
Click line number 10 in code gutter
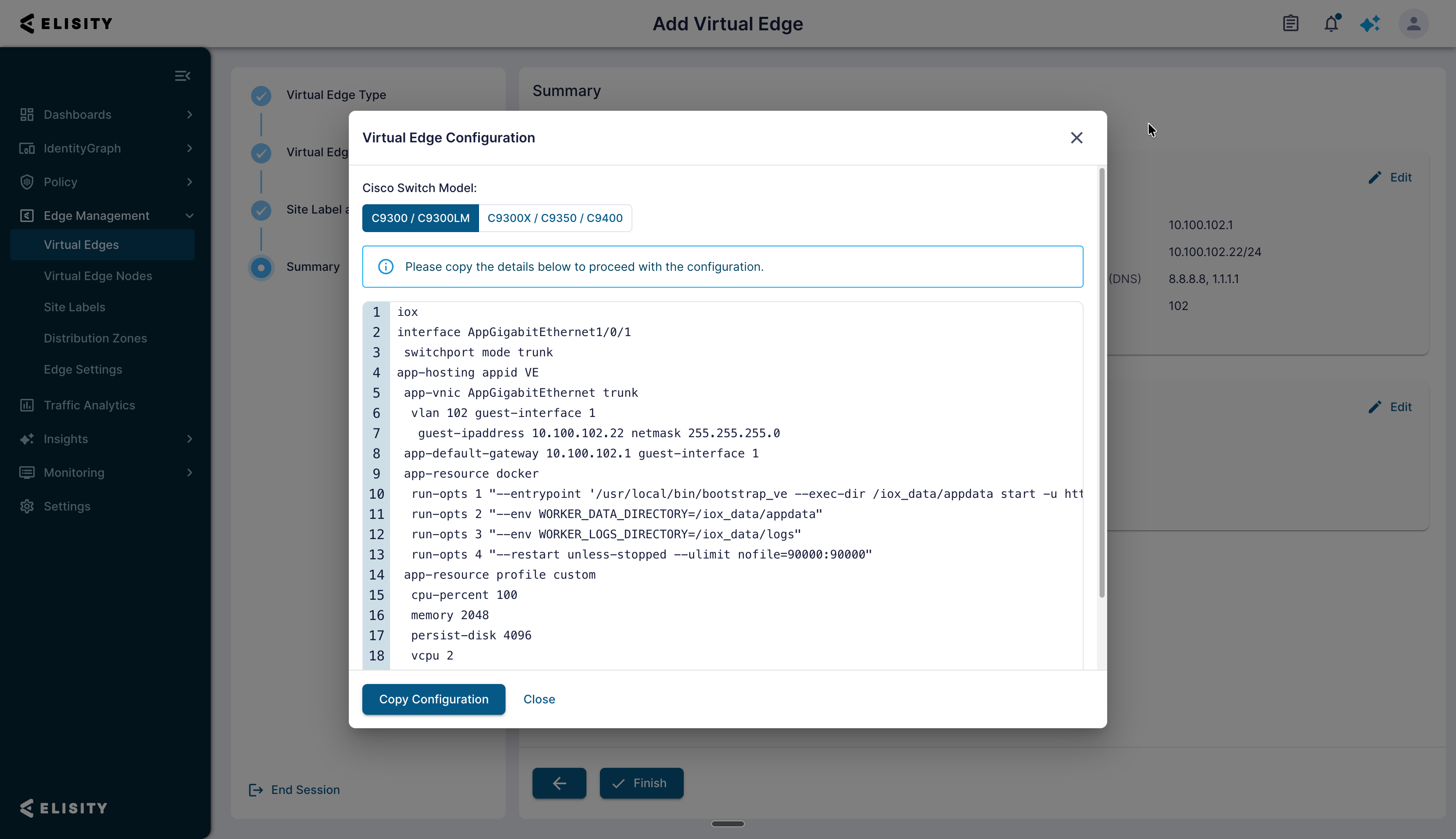[376, 494]
